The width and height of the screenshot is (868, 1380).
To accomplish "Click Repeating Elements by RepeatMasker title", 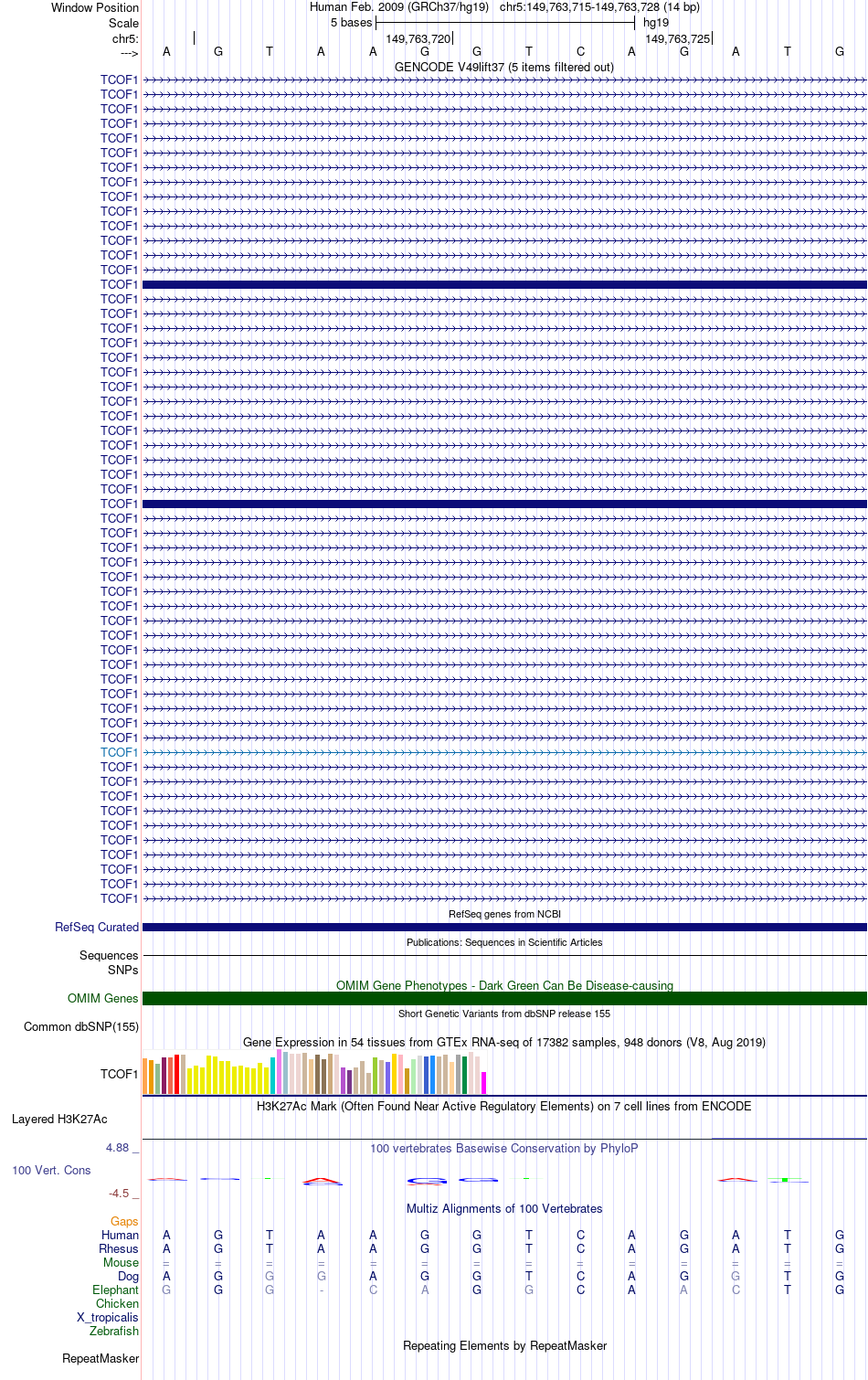I will 504,1345.
